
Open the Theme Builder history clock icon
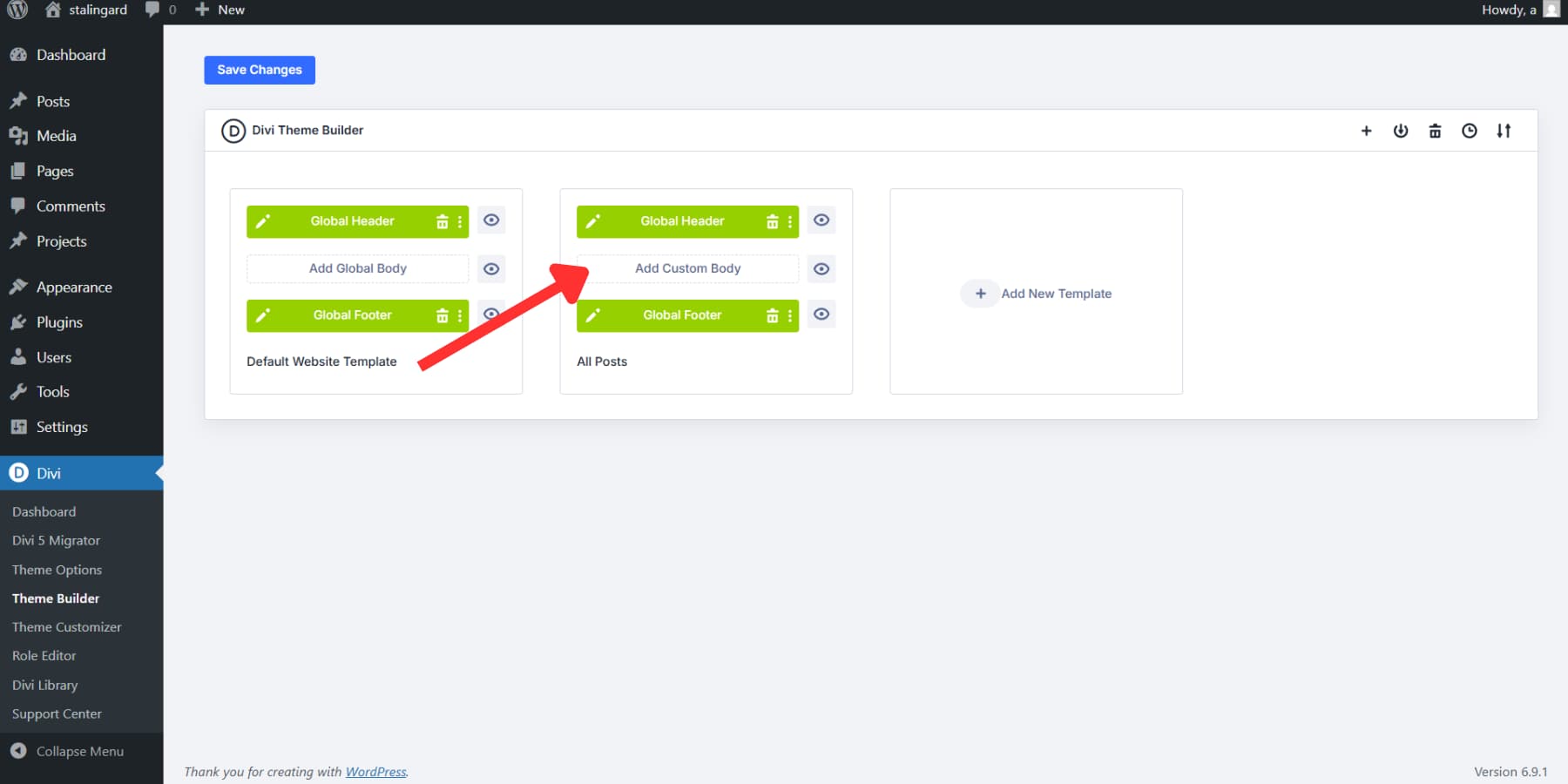click(x=1470, y=131)
